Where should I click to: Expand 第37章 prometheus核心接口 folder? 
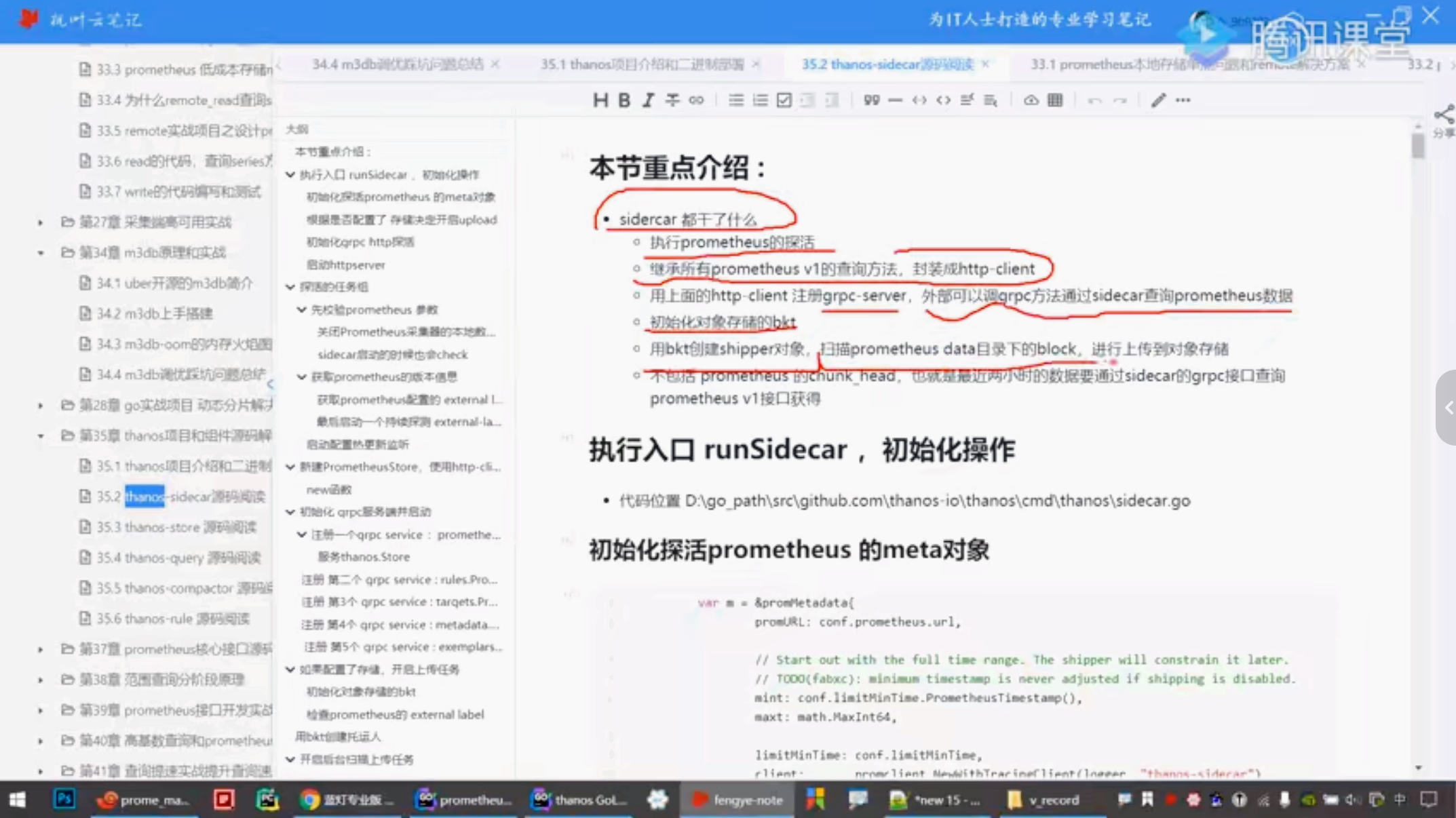(x=40, y=650)
